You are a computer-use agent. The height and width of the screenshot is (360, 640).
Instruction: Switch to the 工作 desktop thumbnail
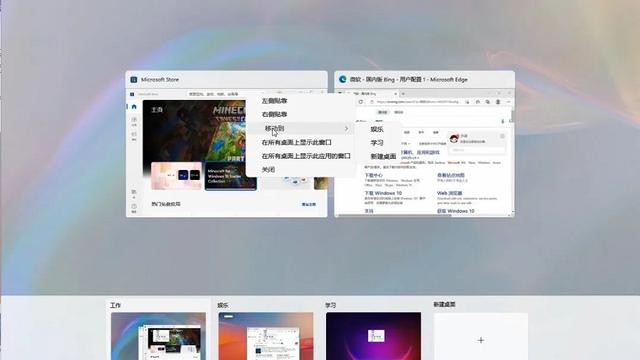(158, 336)
